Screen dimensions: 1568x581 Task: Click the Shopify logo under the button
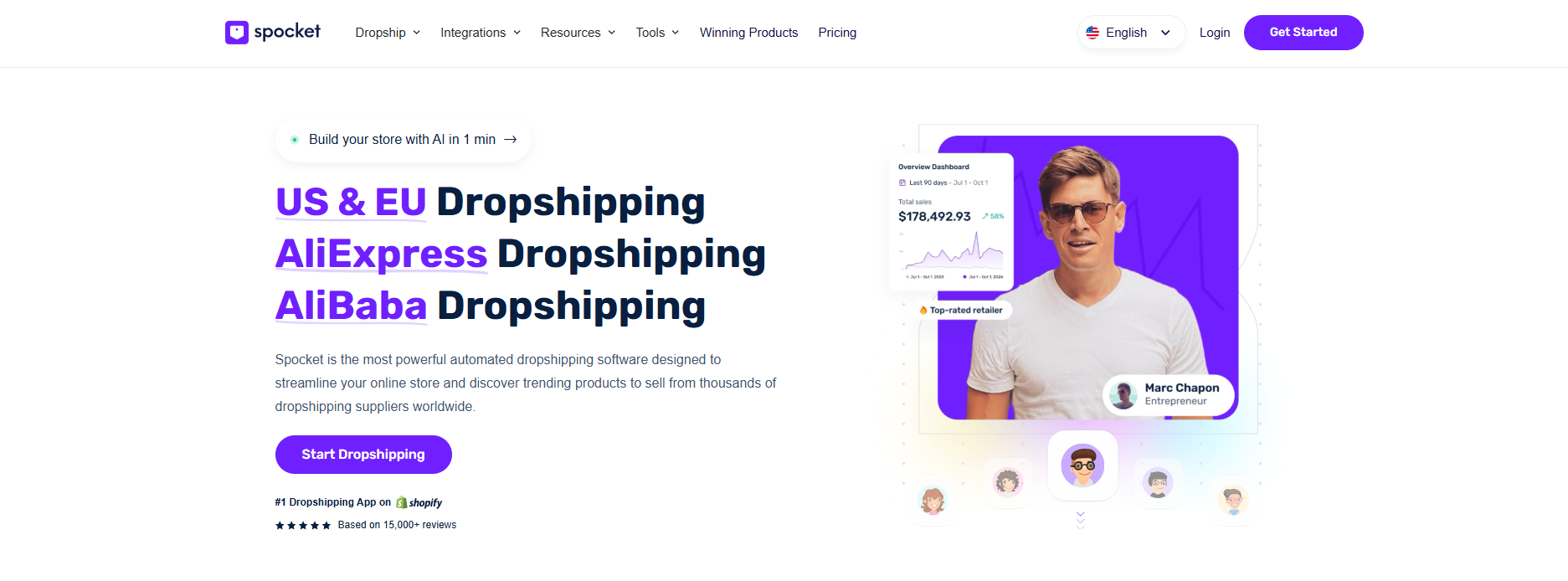(x=419, y=502)
